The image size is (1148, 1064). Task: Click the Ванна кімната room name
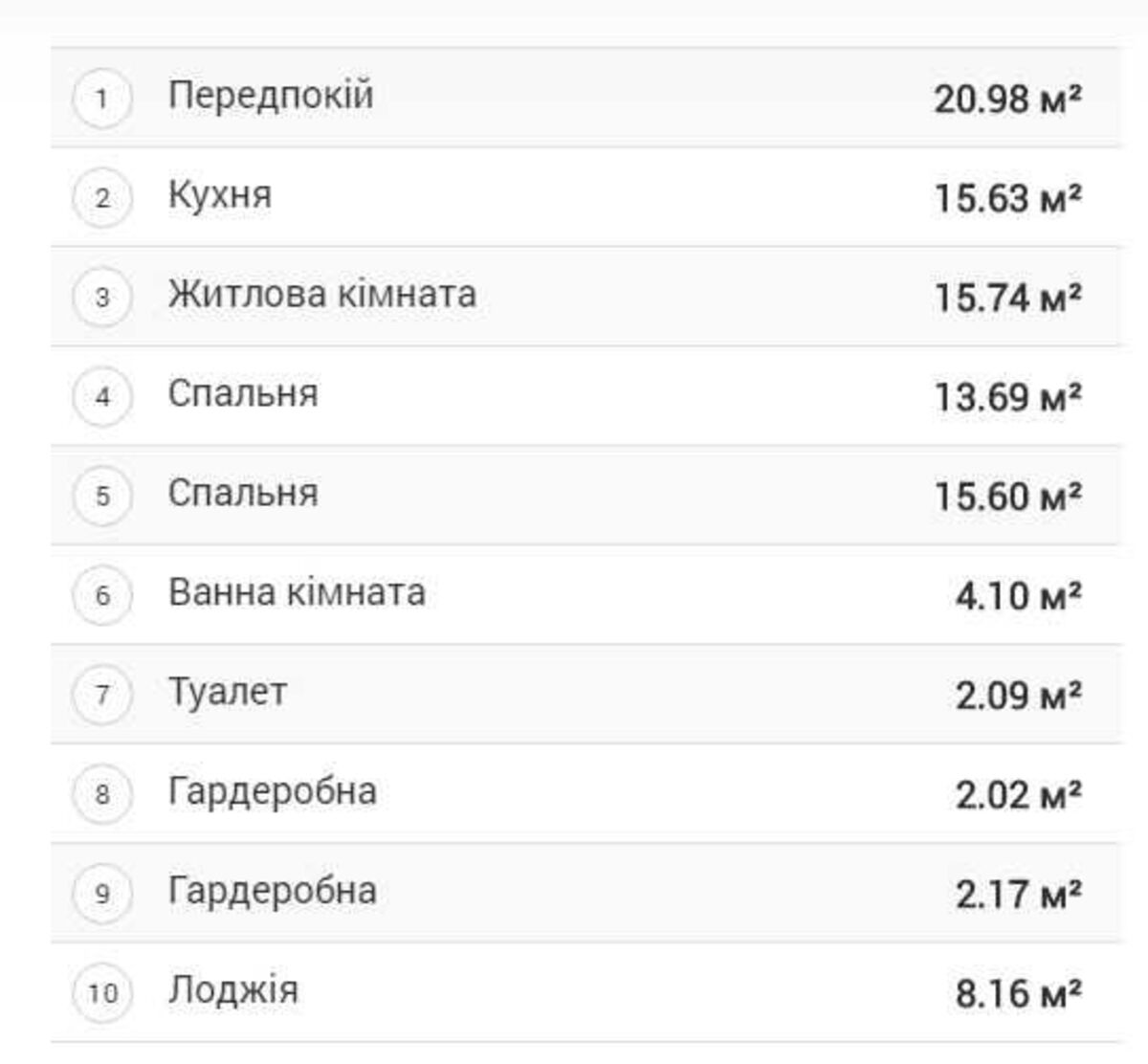point(297,592)
